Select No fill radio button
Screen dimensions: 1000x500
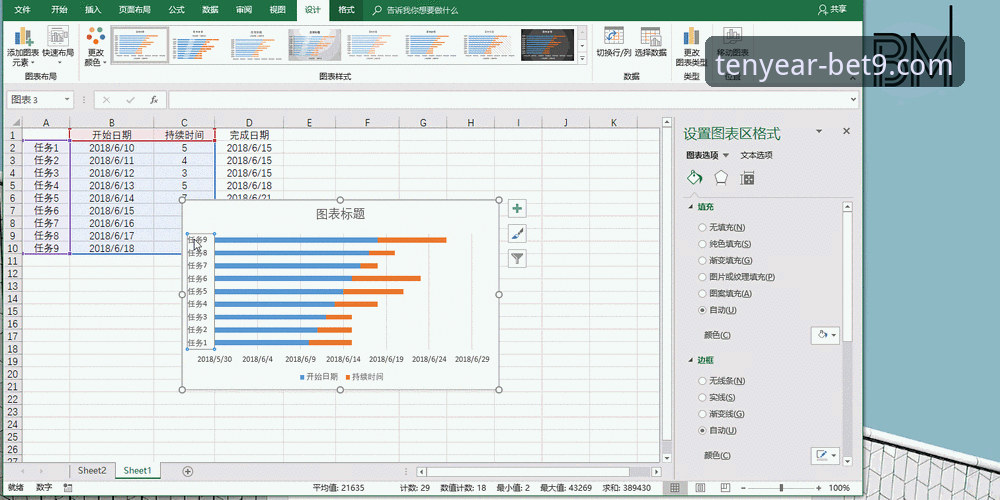702,227
